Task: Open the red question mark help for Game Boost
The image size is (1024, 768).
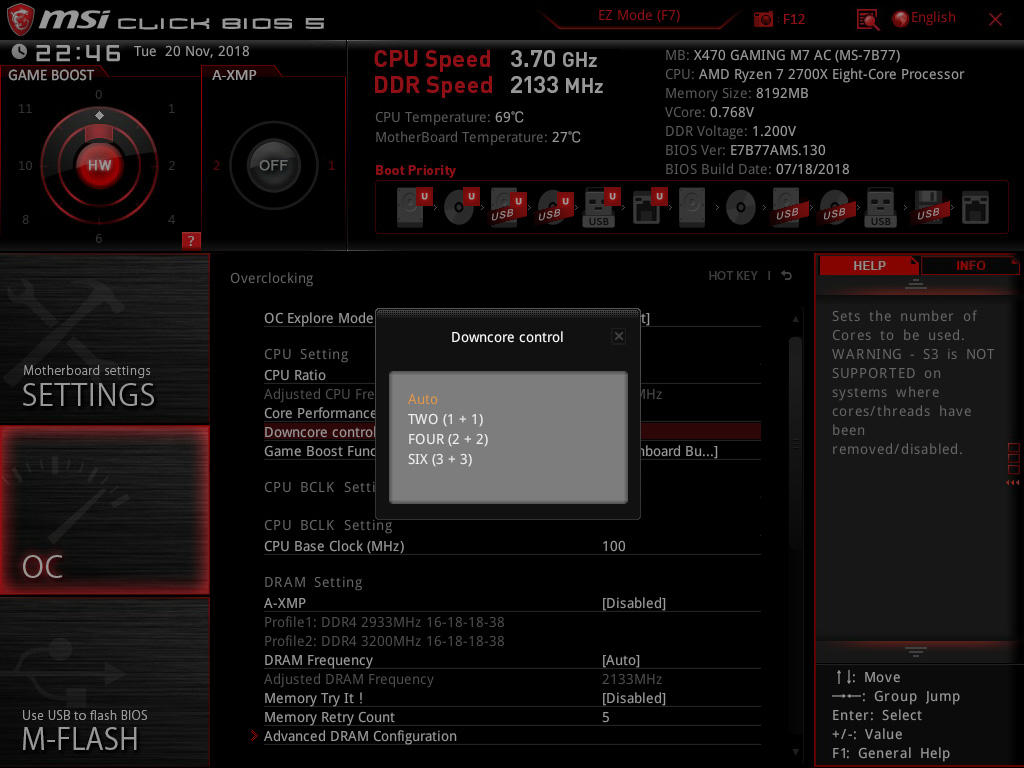Action: [191, 240]
